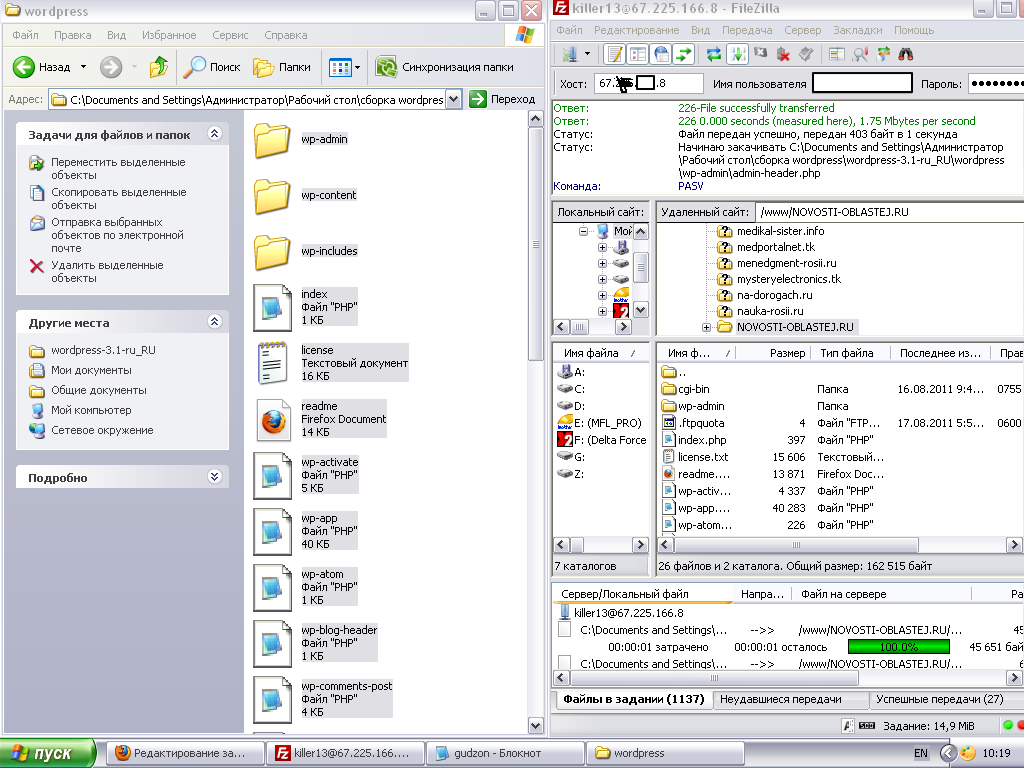
Task: Select the E: (MFL_PRO) drive icon
Action: [565, 423]
